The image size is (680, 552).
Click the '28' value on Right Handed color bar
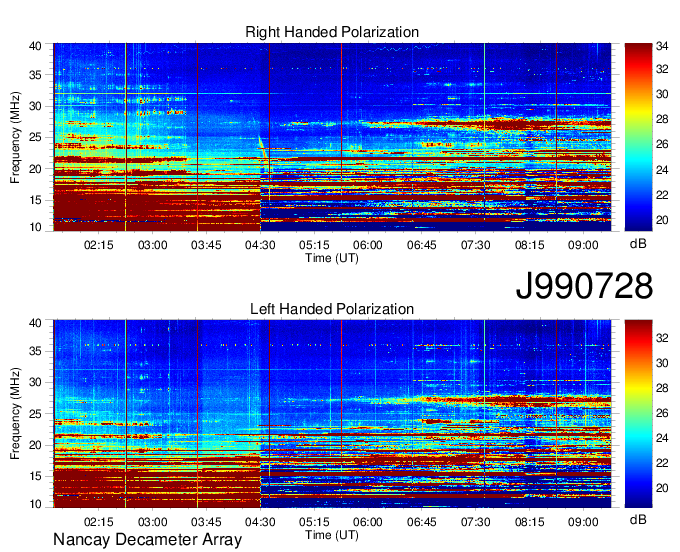(662, 119)
